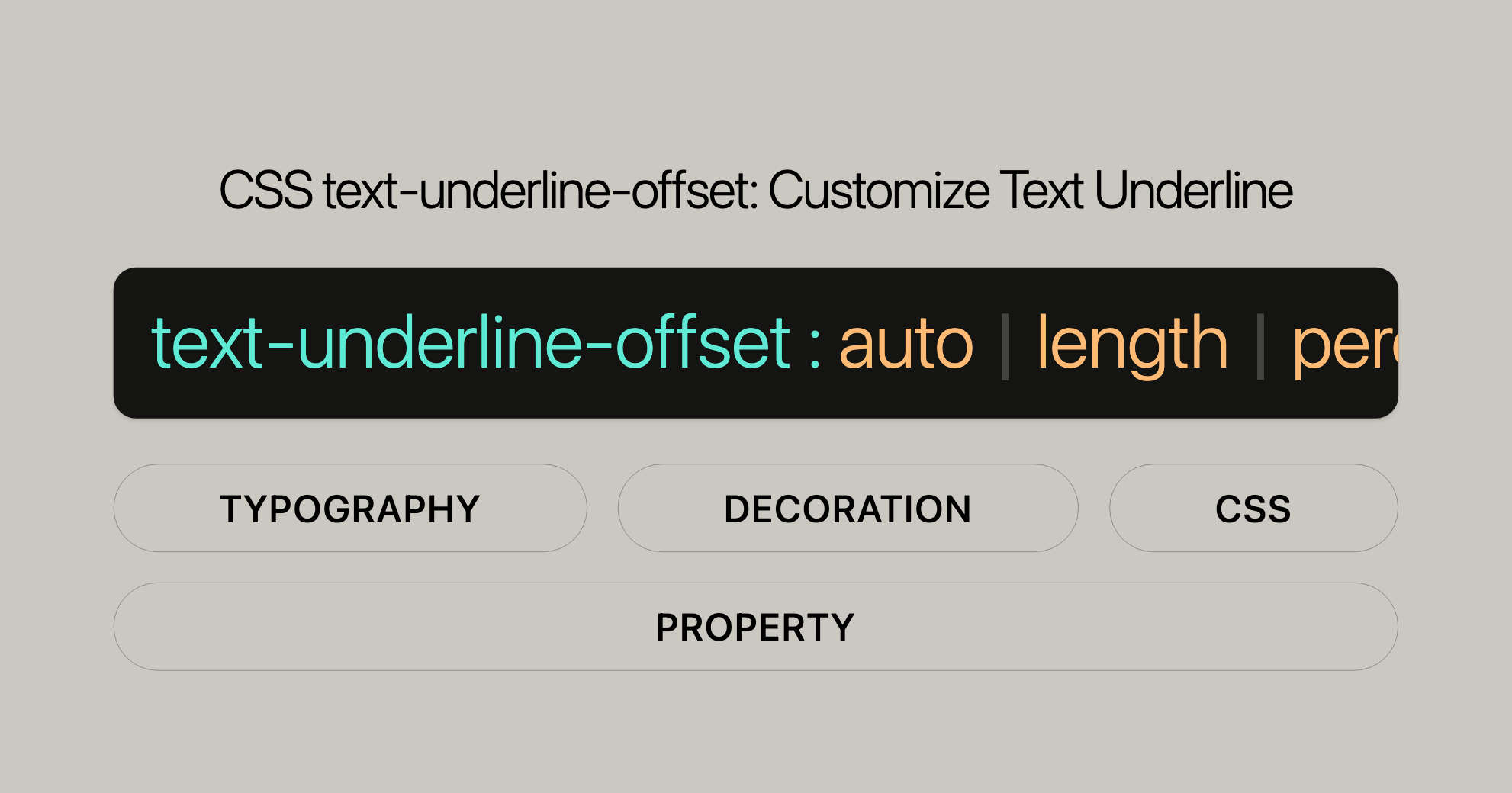Screen dimensions: 1512x793
Task: Click the word underline in the code block
Action: 439,344
